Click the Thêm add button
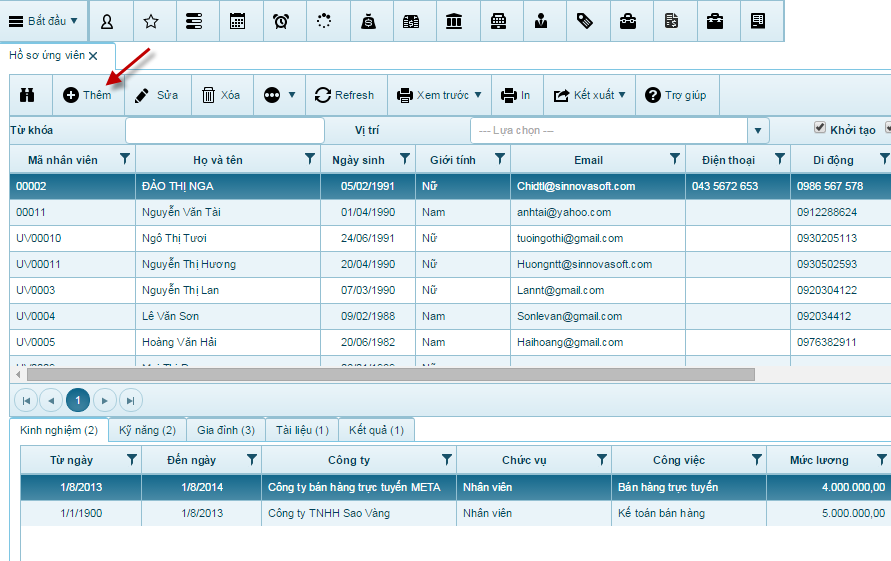The width and height of the screenshot is (891, 561). coord(87,95)
